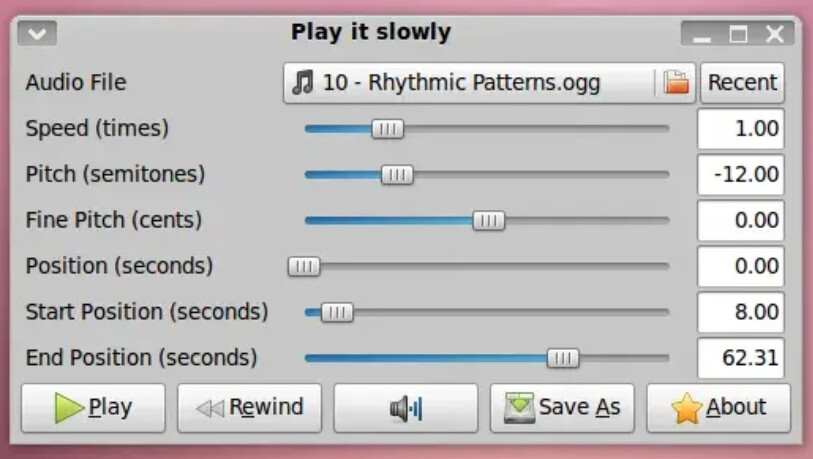Toggle the speaker volume button
The image size is (813, 459).
[x=406, y=408]
